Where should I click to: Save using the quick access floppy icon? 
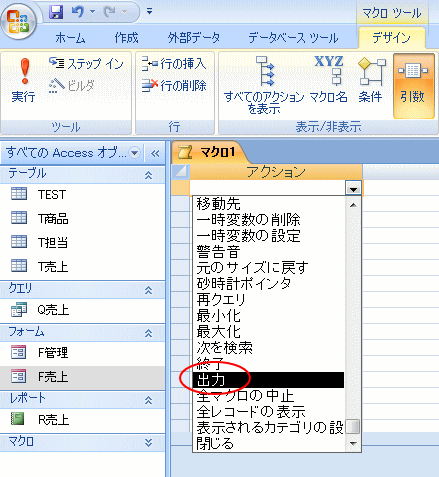coord(56,12)
